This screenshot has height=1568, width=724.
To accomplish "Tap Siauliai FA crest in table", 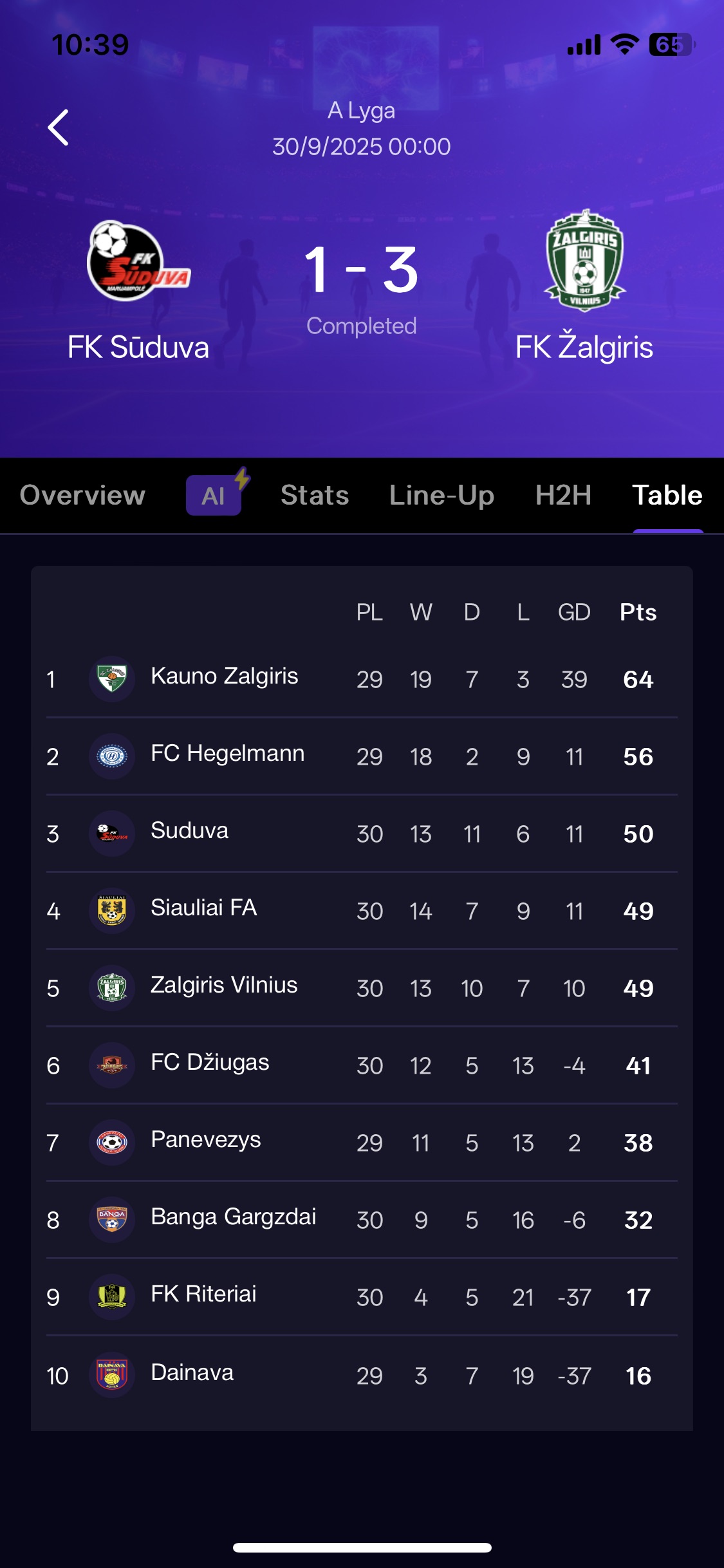I will pos(112,910).
